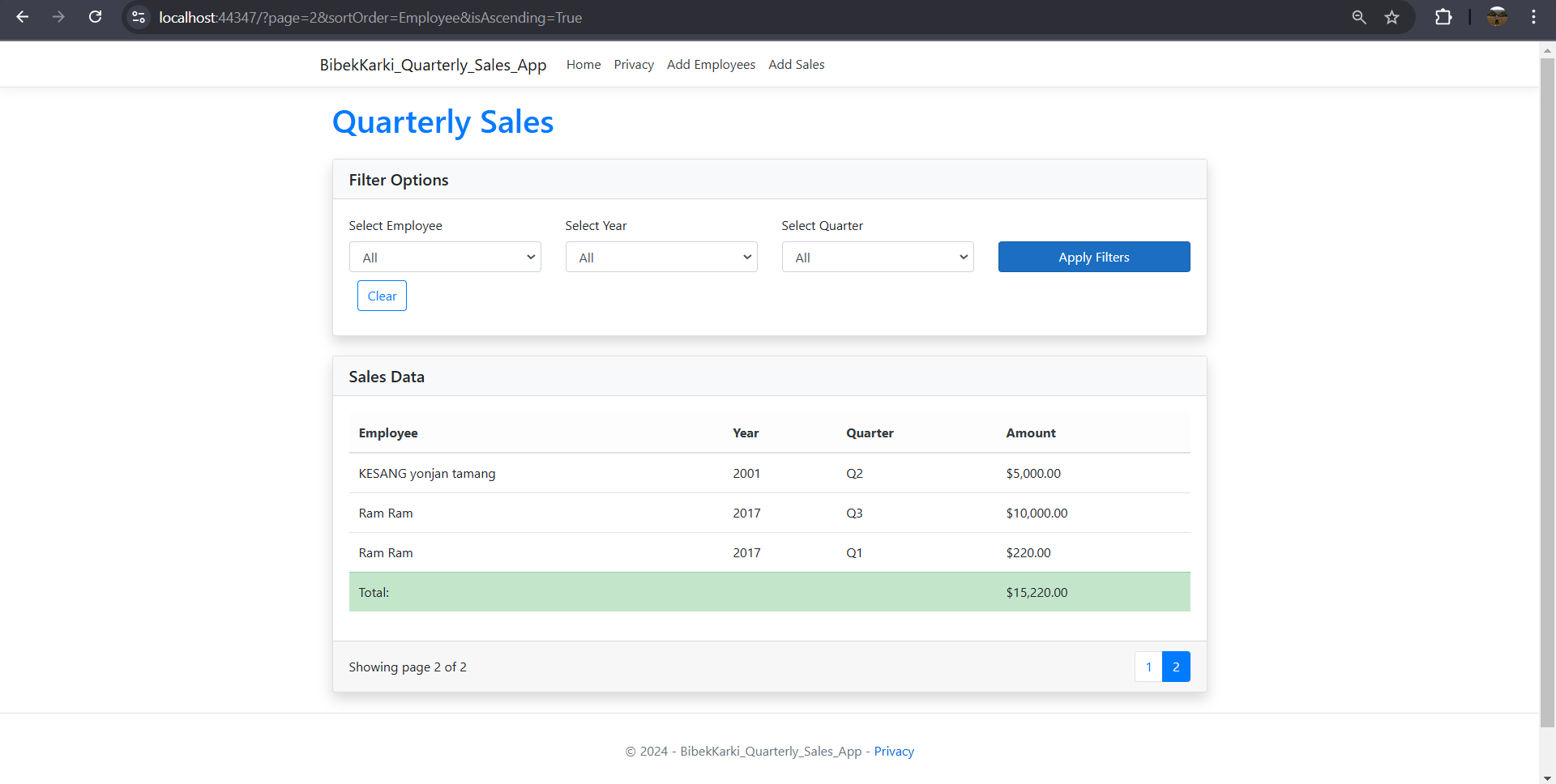
Task: Open the footer Privacy link
Action: point(894,752)
